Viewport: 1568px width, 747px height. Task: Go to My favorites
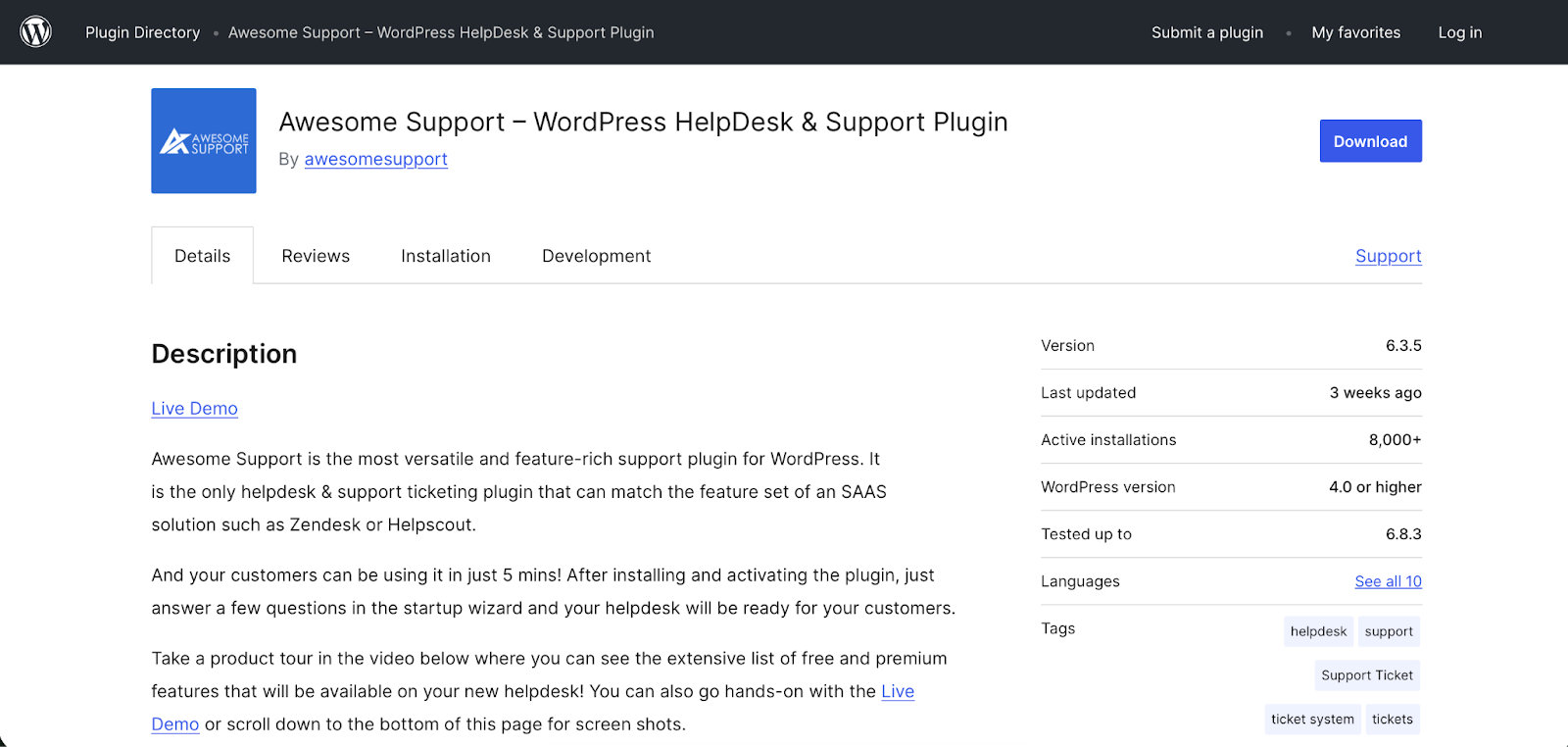(1356, 32)
